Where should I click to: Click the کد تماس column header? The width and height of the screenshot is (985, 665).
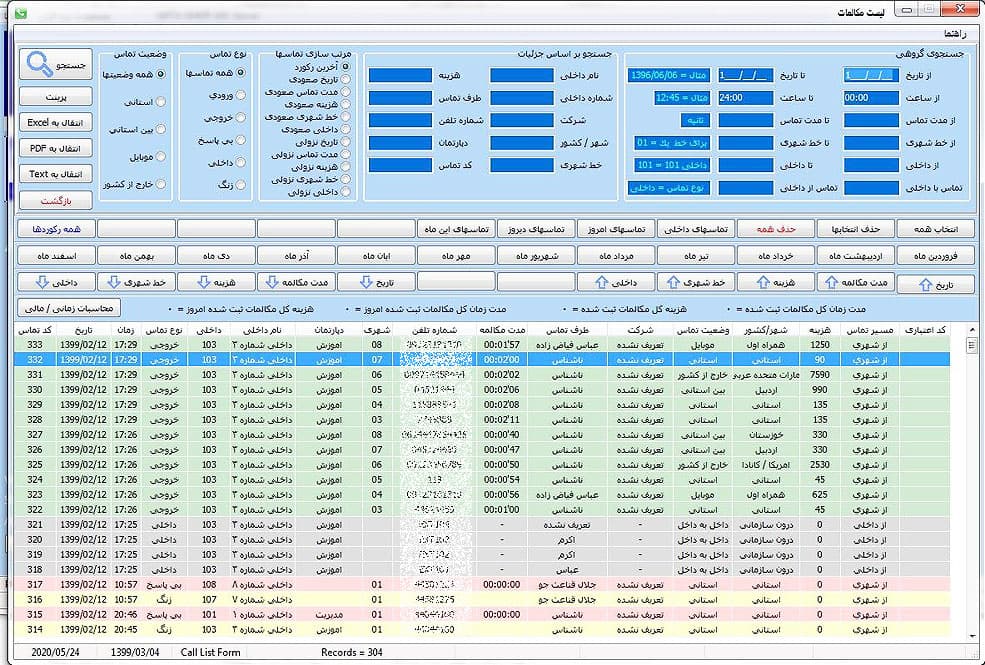click(x=35, y=330)
